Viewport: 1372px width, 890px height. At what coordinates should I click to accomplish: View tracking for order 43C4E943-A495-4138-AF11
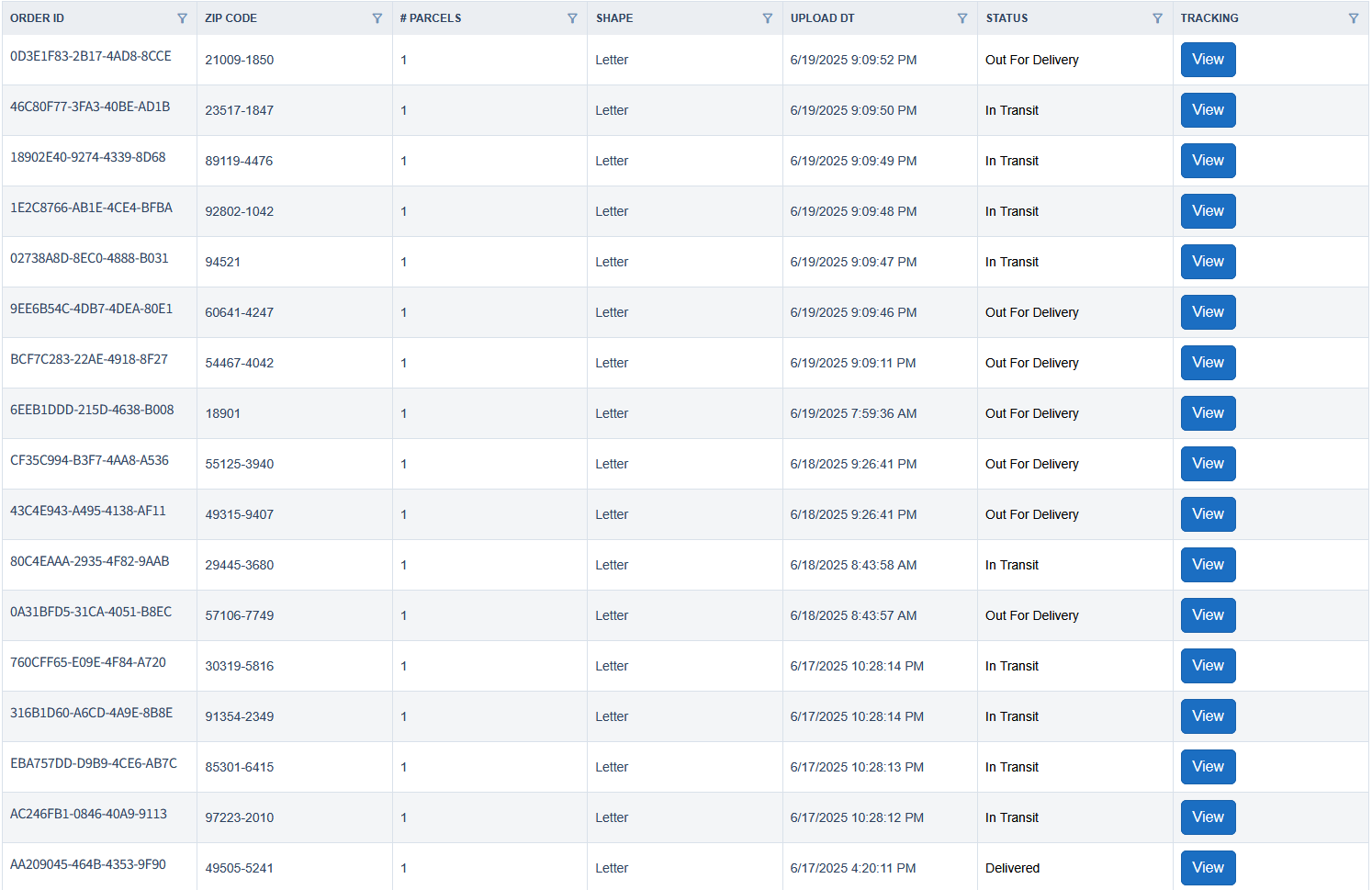[1208, 514]
